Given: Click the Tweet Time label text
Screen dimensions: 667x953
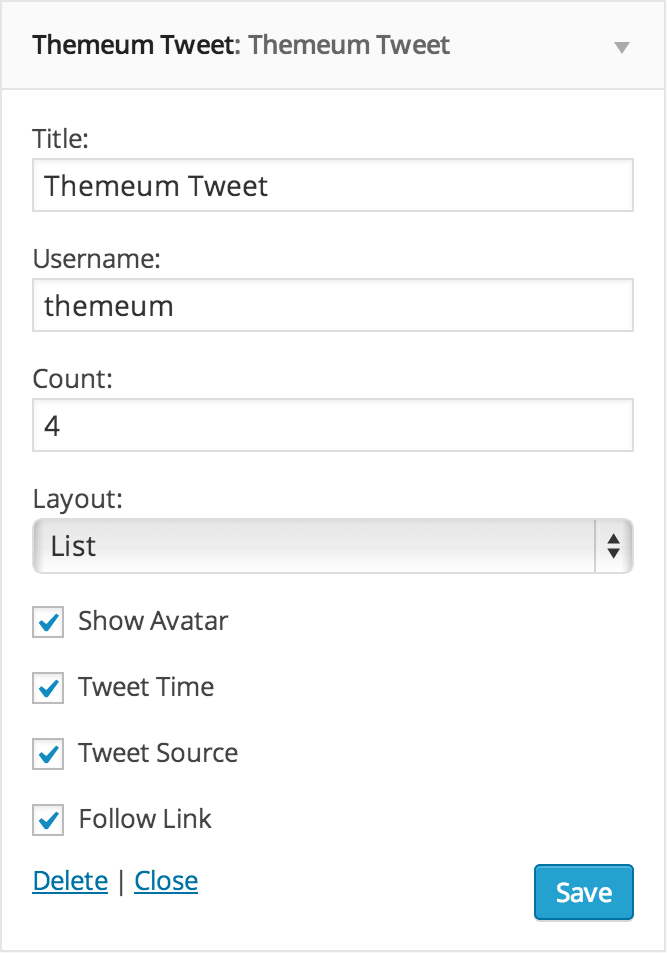Looking at the screenshot, I should click(x=146, y=687).
